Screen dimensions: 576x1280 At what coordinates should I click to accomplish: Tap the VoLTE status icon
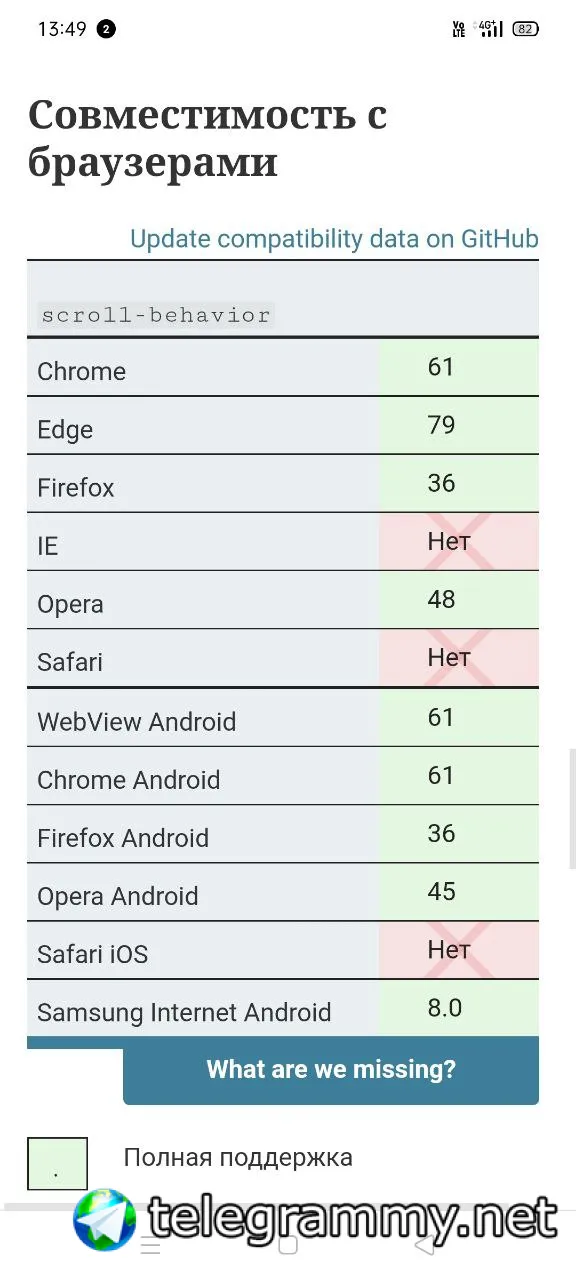(459, 29)
